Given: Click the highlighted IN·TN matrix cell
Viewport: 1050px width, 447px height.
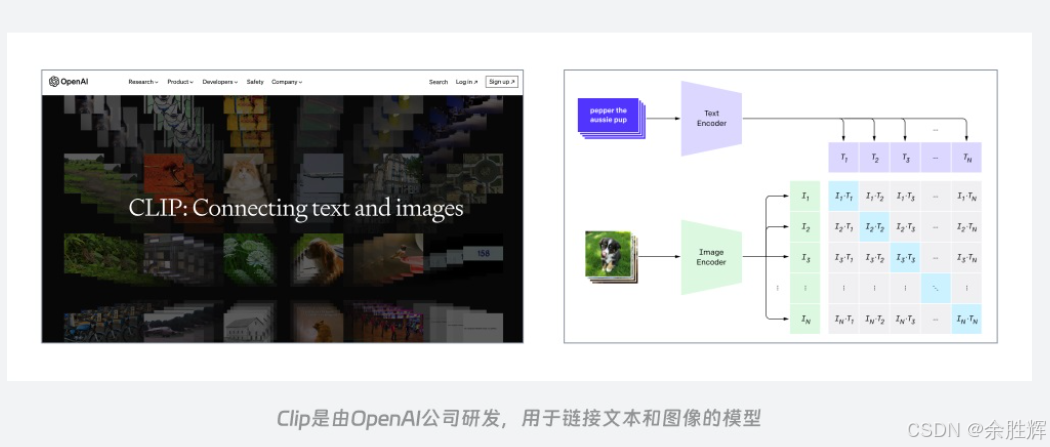Looking at the screenshot, I should click(x=966, y=319).
